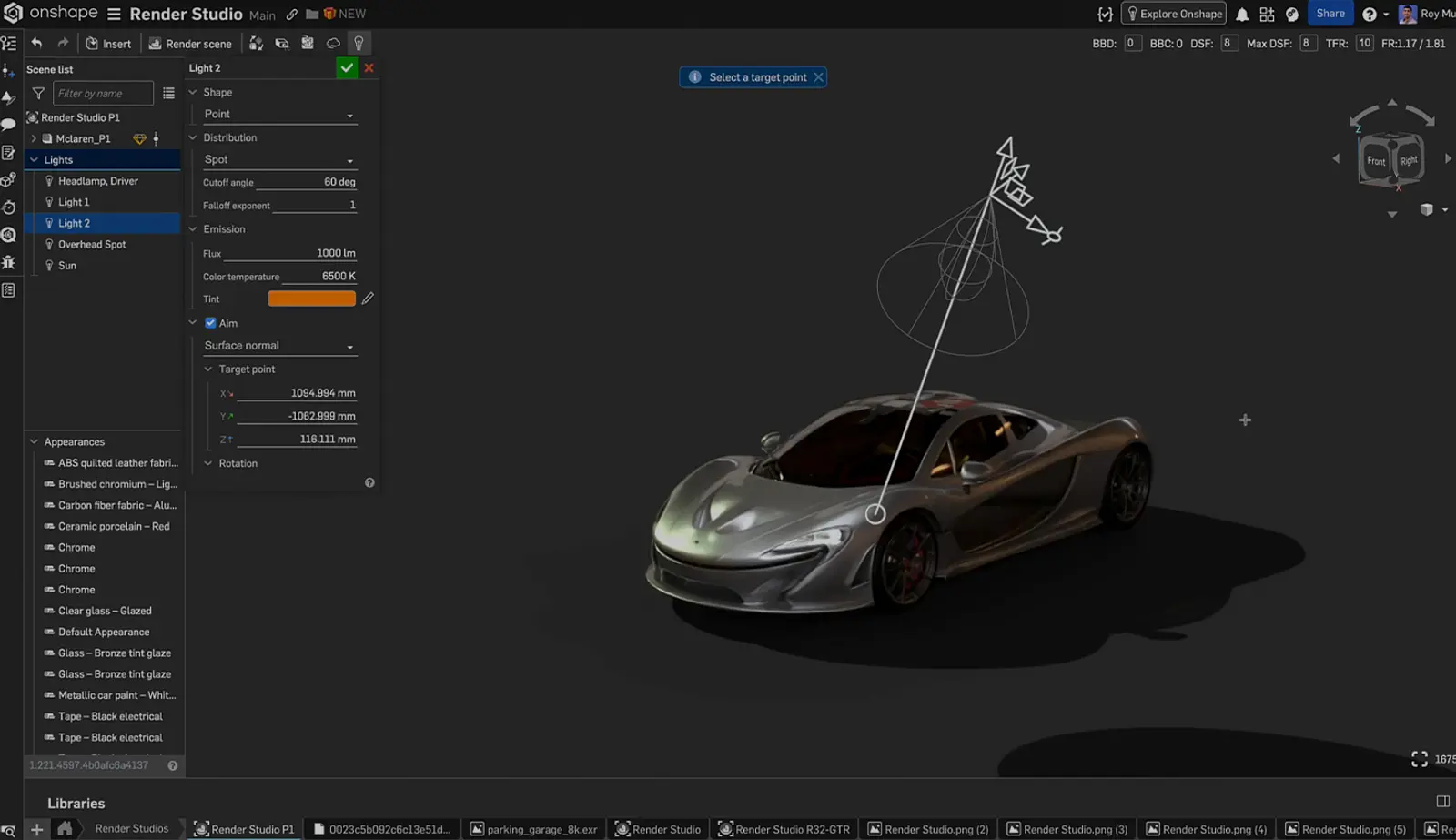Screen dimensions: 1456x840
Task: Click the orange Tint color swatch
Action: point(311,299)
